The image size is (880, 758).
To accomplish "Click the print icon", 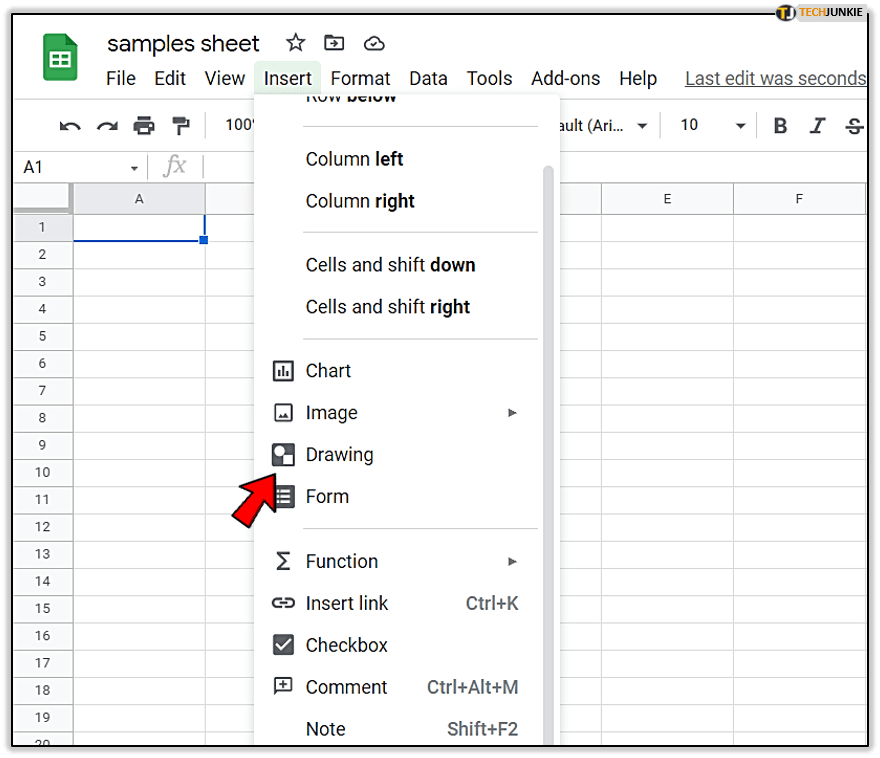I will click(144, 125).
